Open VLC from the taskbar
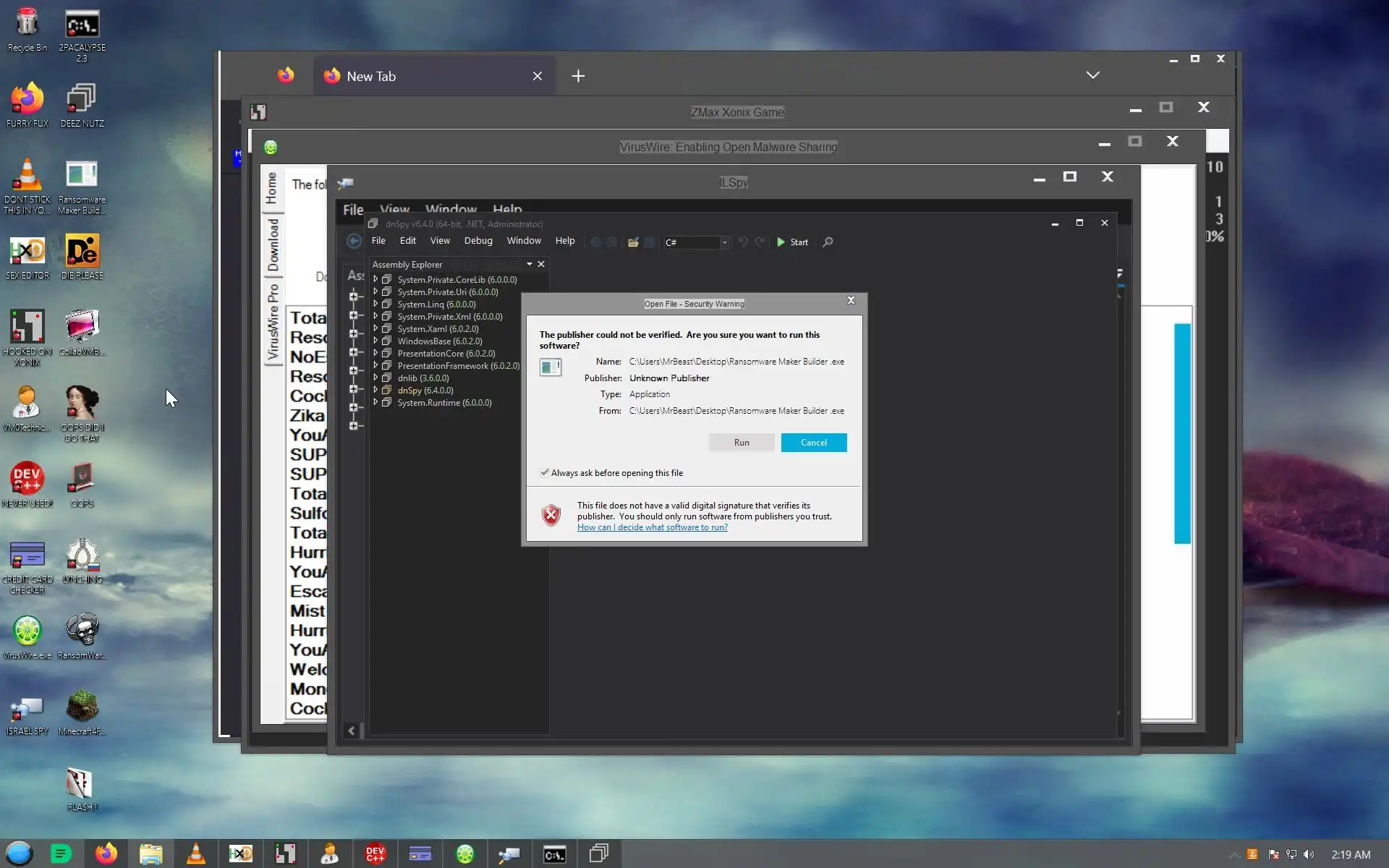1389x868 pixels. tap(195, 854)
